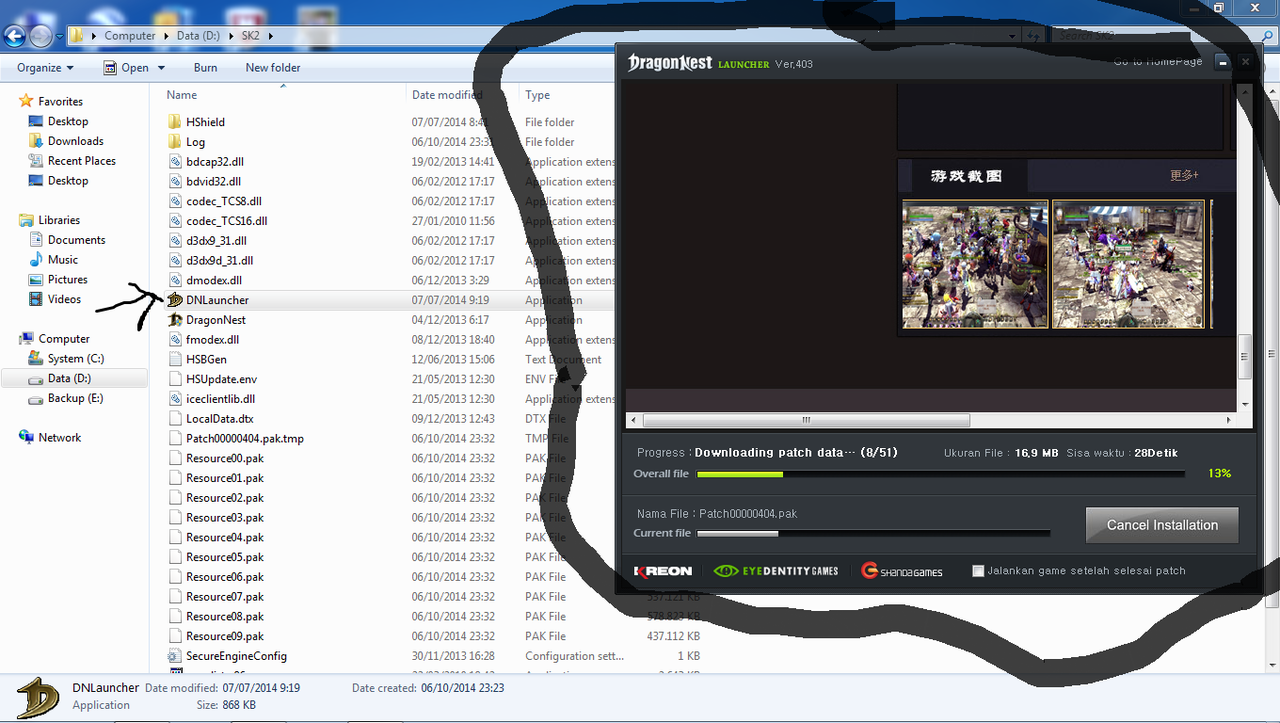This screenshot has height=723, width=1280.
Task: Open Recent Places in Favorites
Action: 81,161
